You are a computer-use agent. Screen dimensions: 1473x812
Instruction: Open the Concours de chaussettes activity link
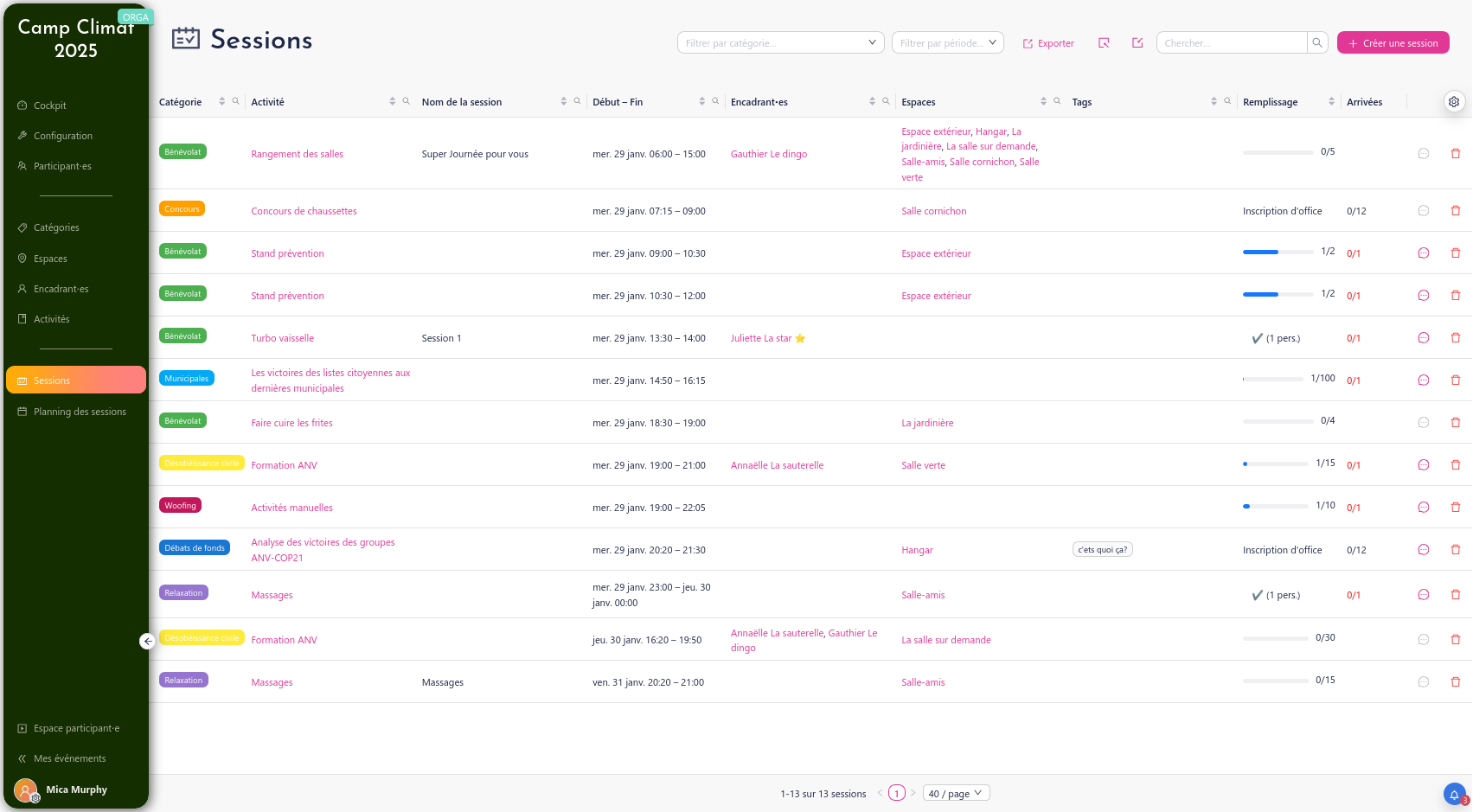pyautogui.click(x=304, y=211)
